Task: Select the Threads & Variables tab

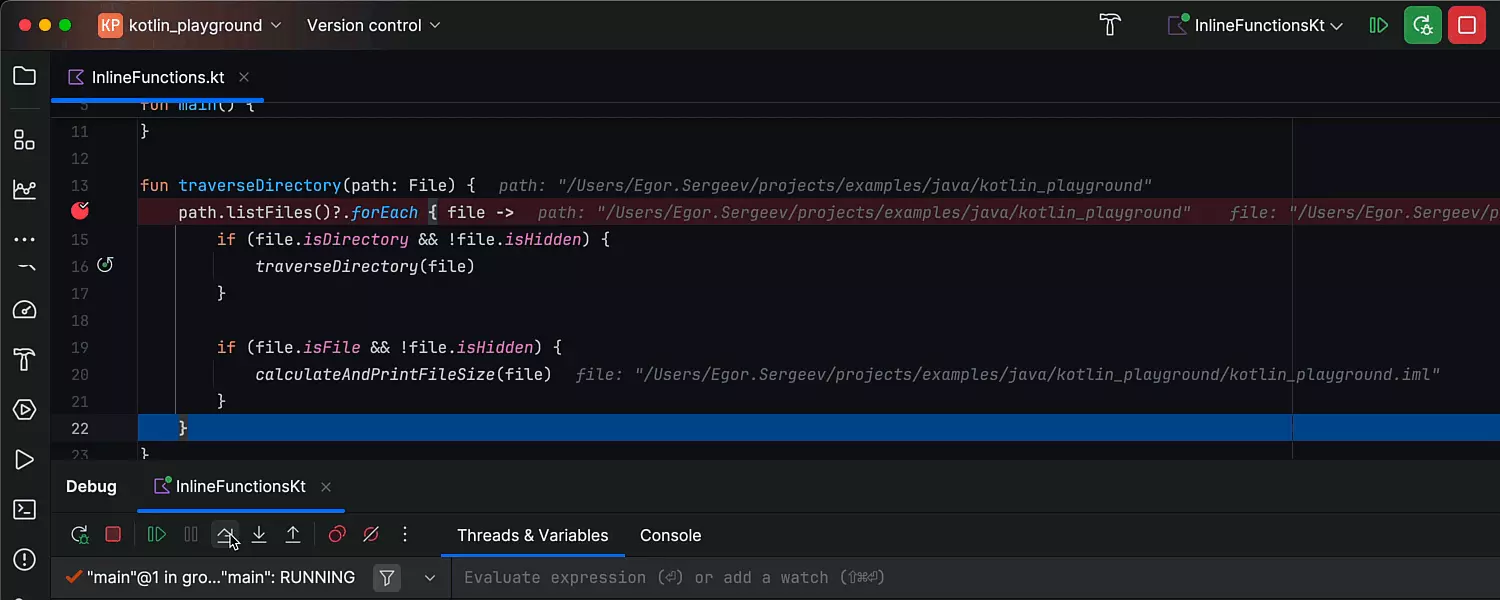Action: click(532, 536)
